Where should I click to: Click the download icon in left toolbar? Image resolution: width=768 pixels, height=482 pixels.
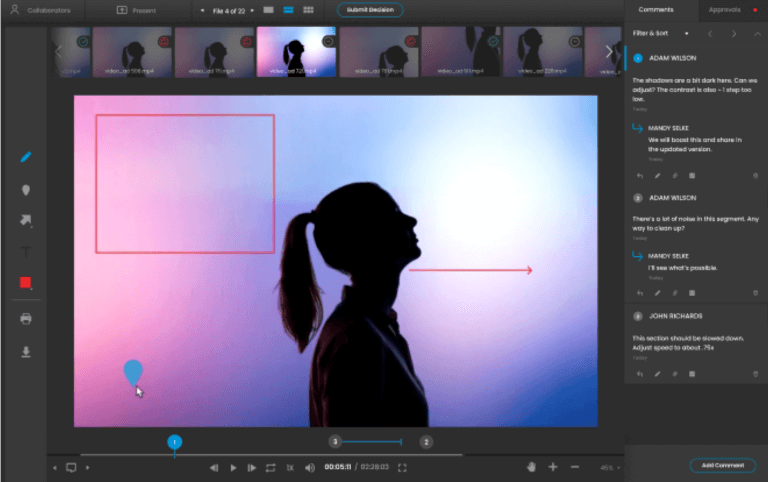point(26,351)
